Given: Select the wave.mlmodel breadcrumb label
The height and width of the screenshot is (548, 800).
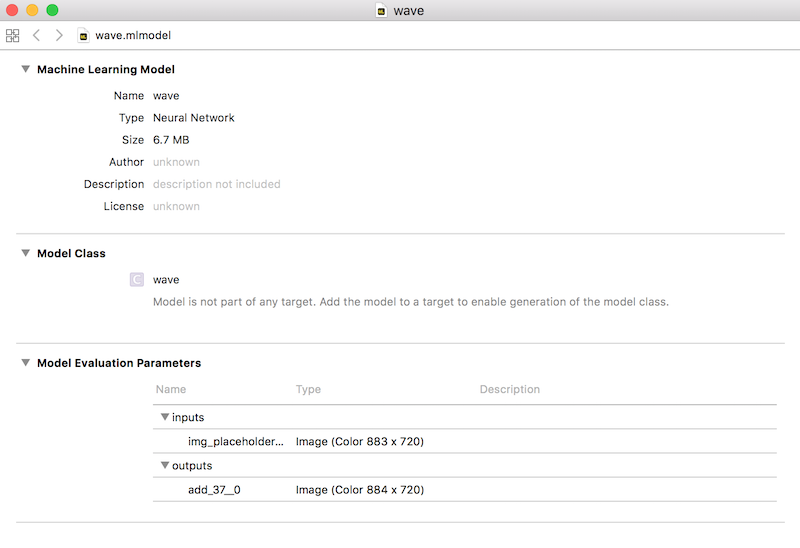Looking at the screenshot, I should (x=133, y=35).
